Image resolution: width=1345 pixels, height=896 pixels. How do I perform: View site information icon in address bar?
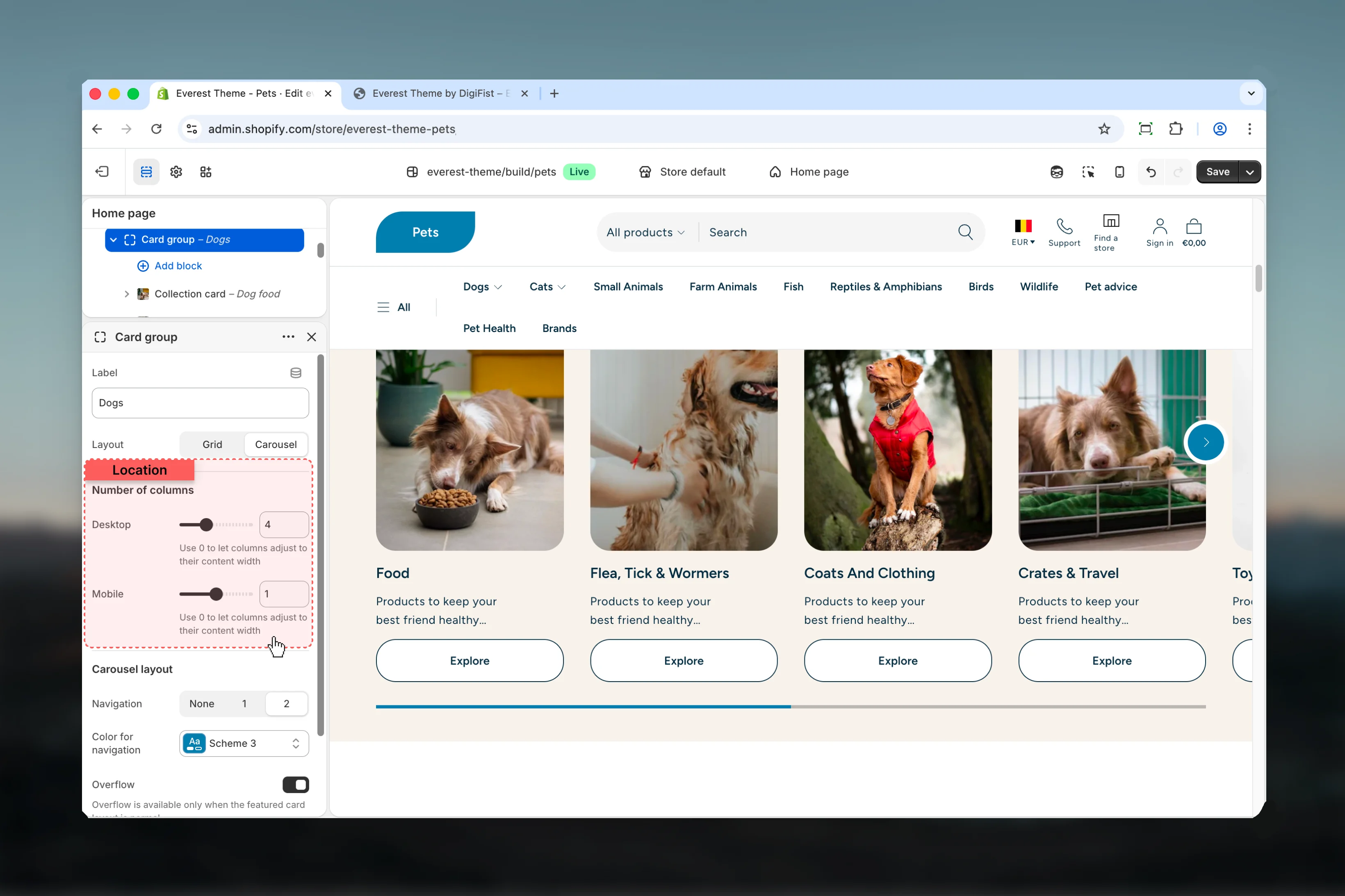(x=192, y=129)
